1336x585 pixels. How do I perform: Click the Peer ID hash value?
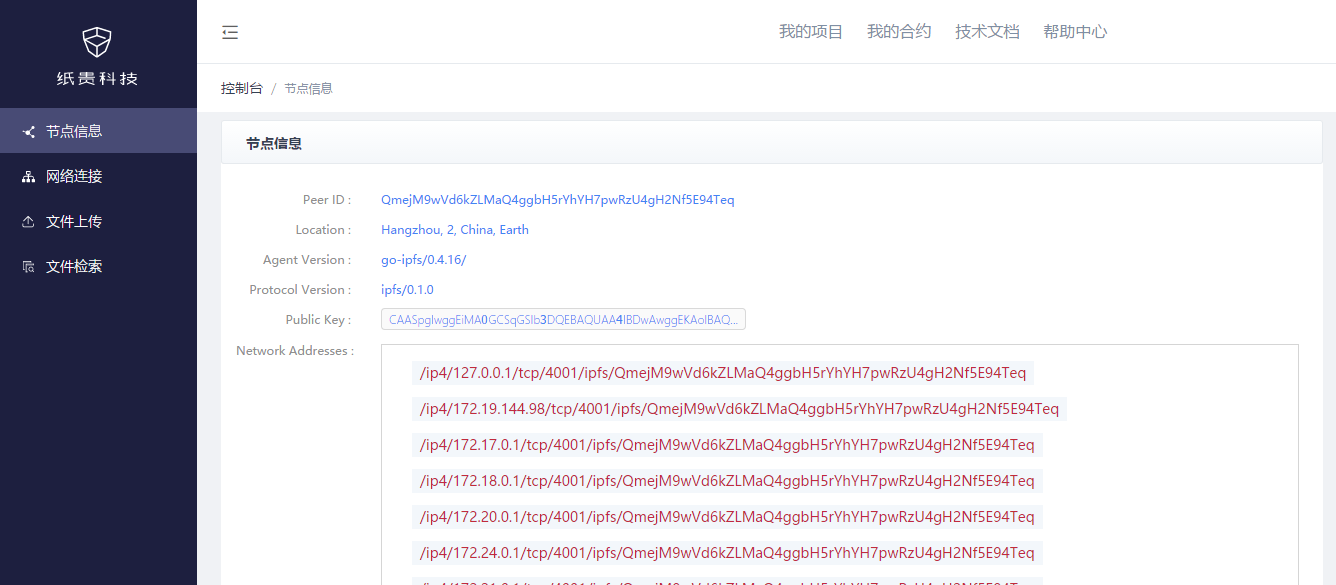pyautogui.click(x=557, y=200)
